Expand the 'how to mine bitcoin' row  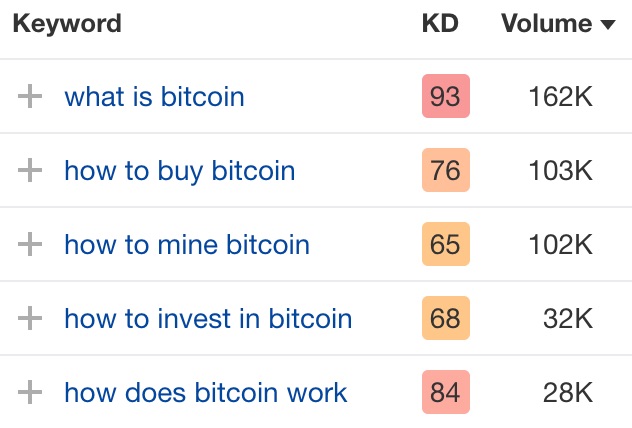(31, 245)
